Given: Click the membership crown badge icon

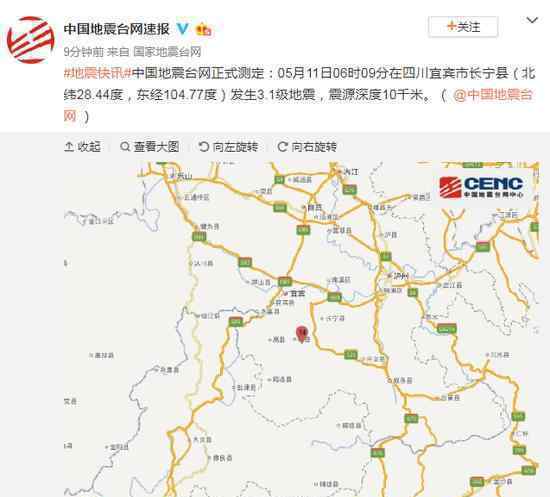Looking at the screenshot, I should click(203, 29).
